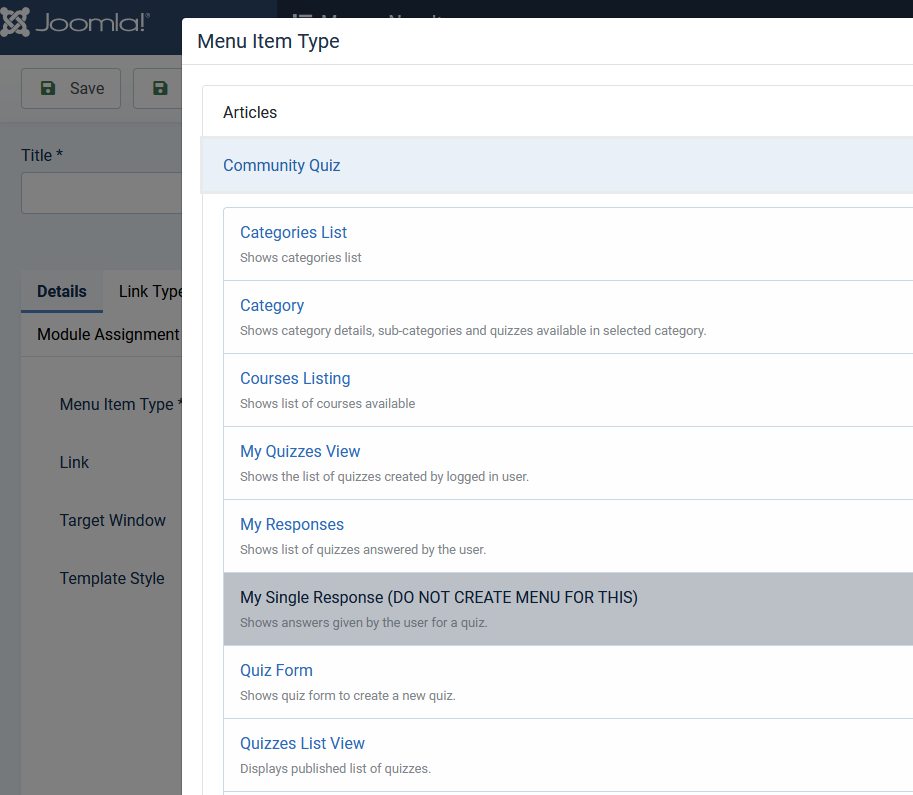The height and width of the screenshot is (795, 913).
Task: Open the Module Assignment tab
Action: 108,335
